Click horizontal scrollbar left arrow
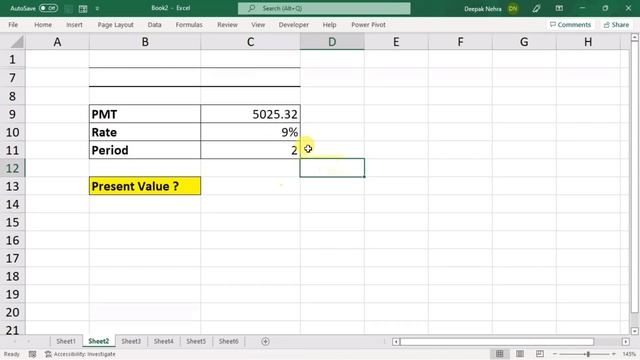Viewport: 640px width, 360px height. coord(396,342)
